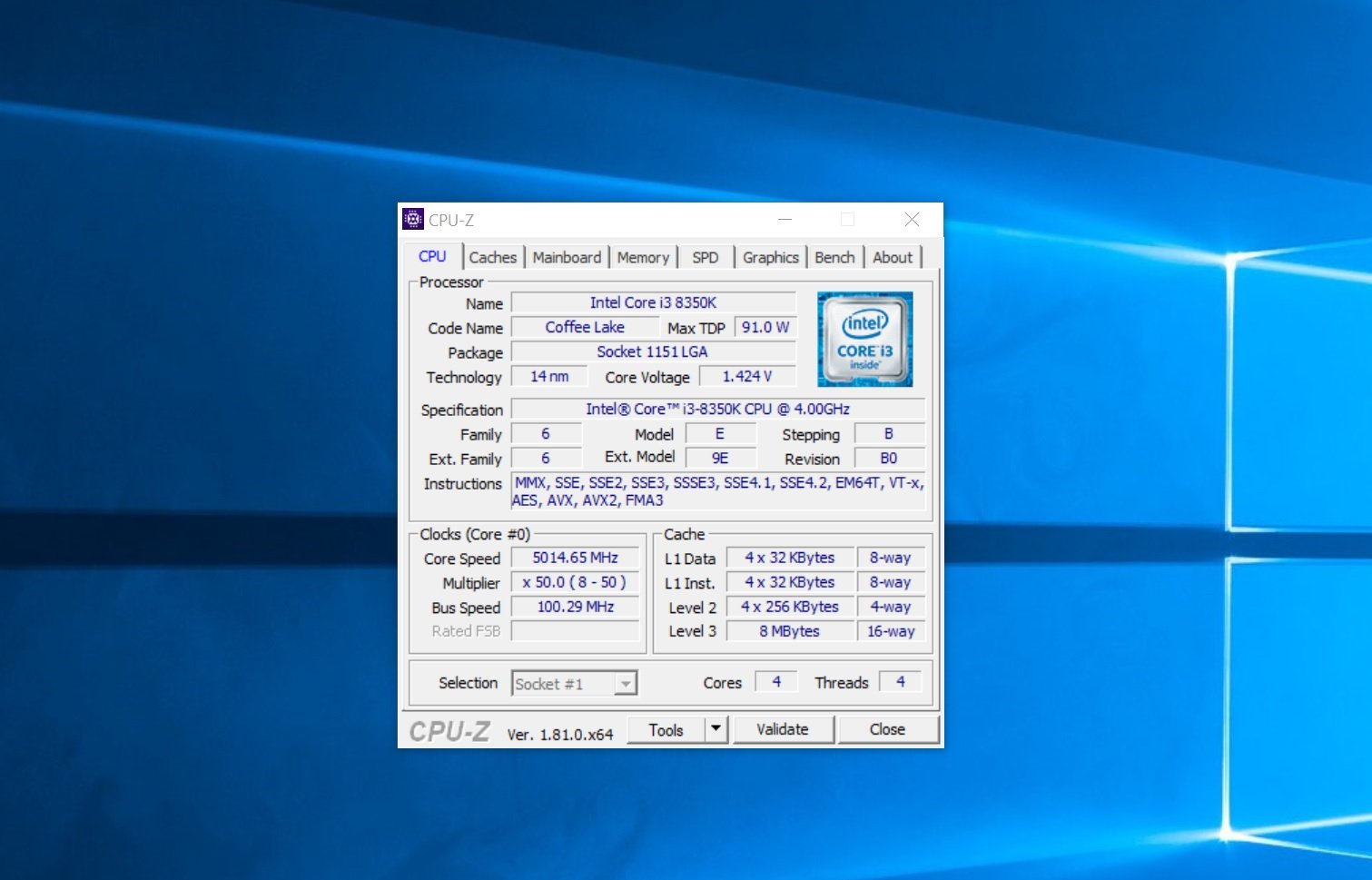Click the Ext. Model value '9E'
Screen dimensions: 1372x880
click(x=720, y=459)
